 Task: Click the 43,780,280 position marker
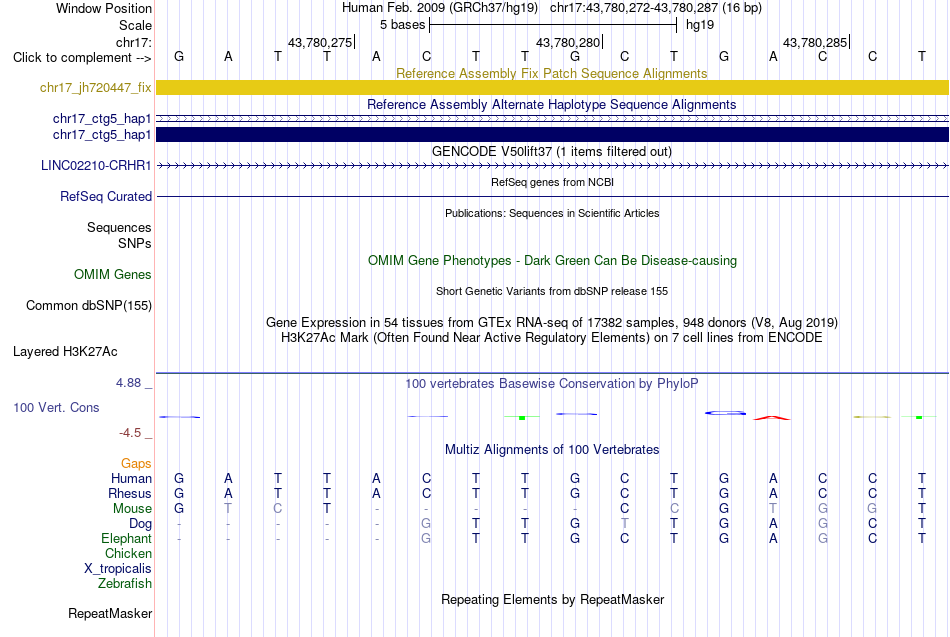point(568,42)
